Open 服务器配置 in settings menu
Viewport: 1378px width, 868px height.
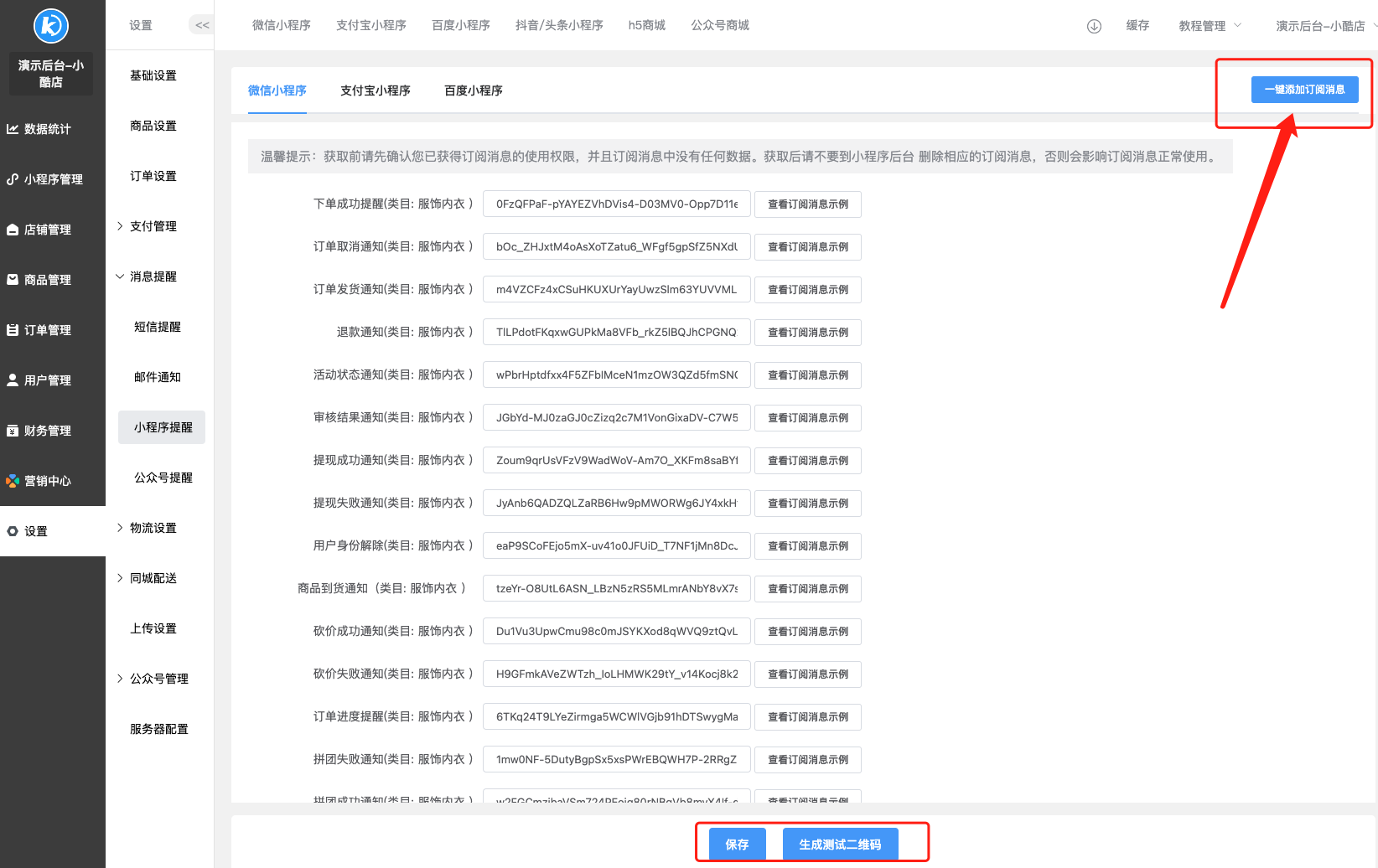159,729
